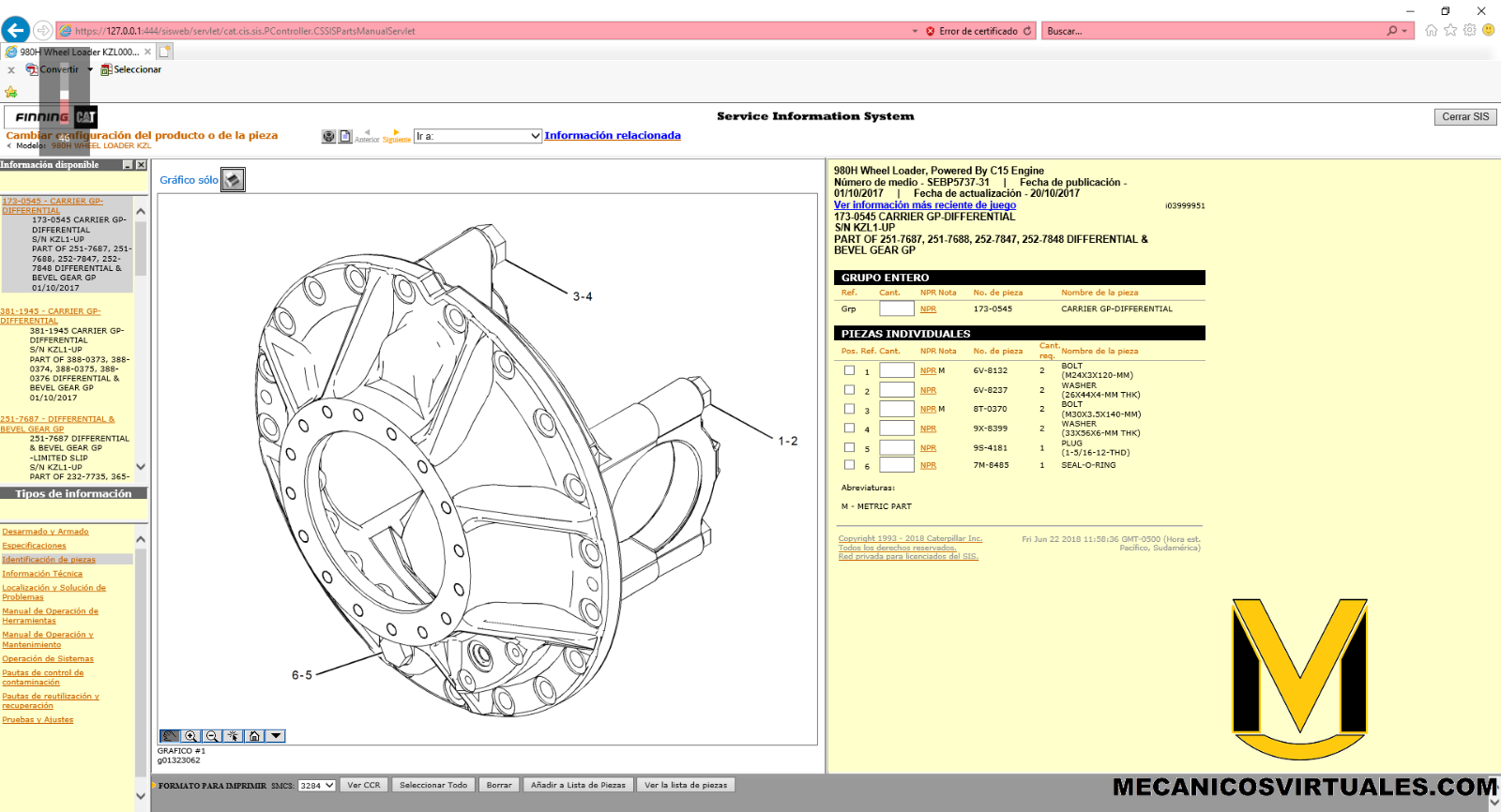
Task: Open browser settings gear icon
Action: click(1469, 30)
